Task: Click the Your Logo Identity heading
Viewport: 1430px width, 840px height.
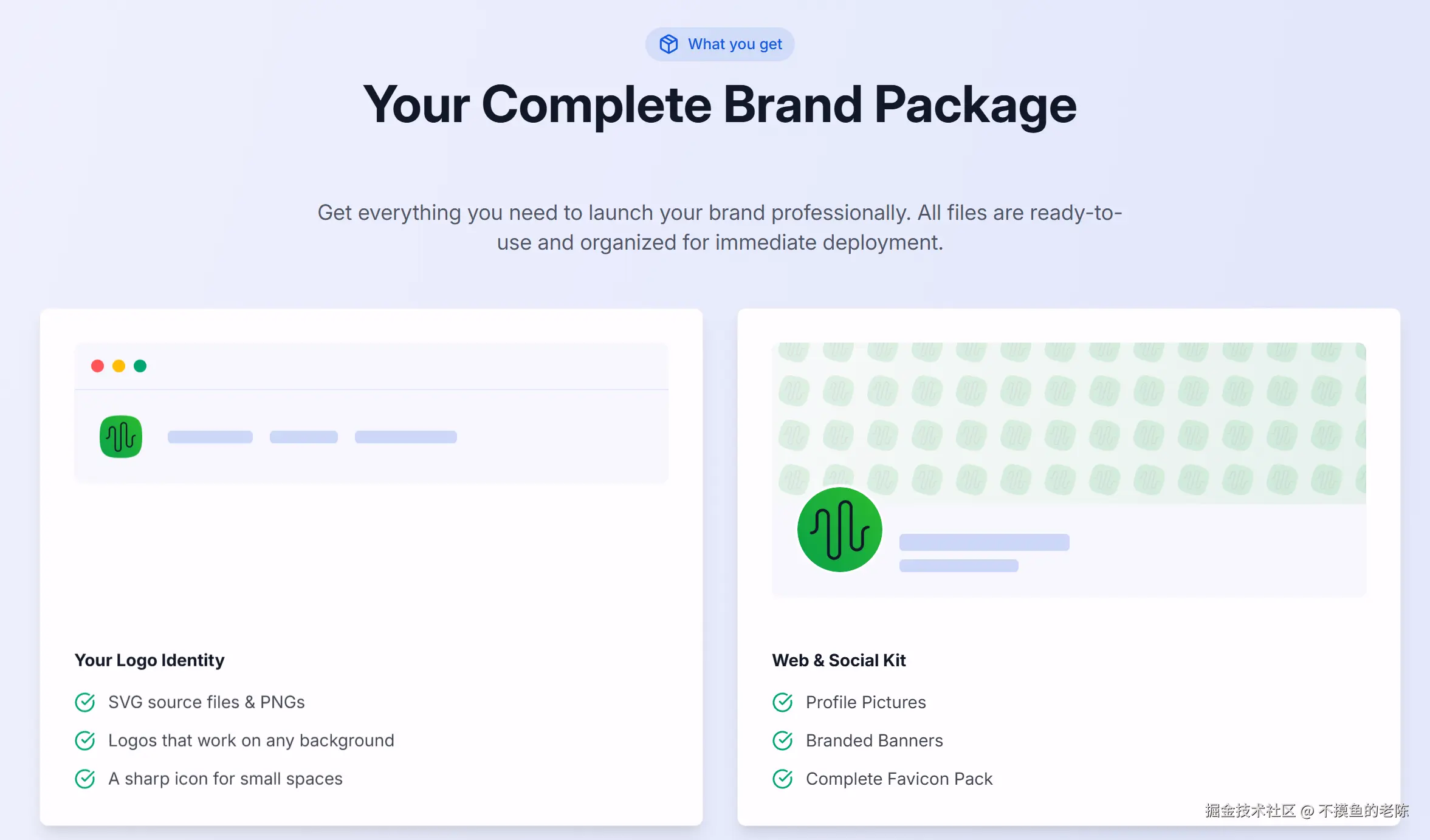Action: [x=150, y=660]
